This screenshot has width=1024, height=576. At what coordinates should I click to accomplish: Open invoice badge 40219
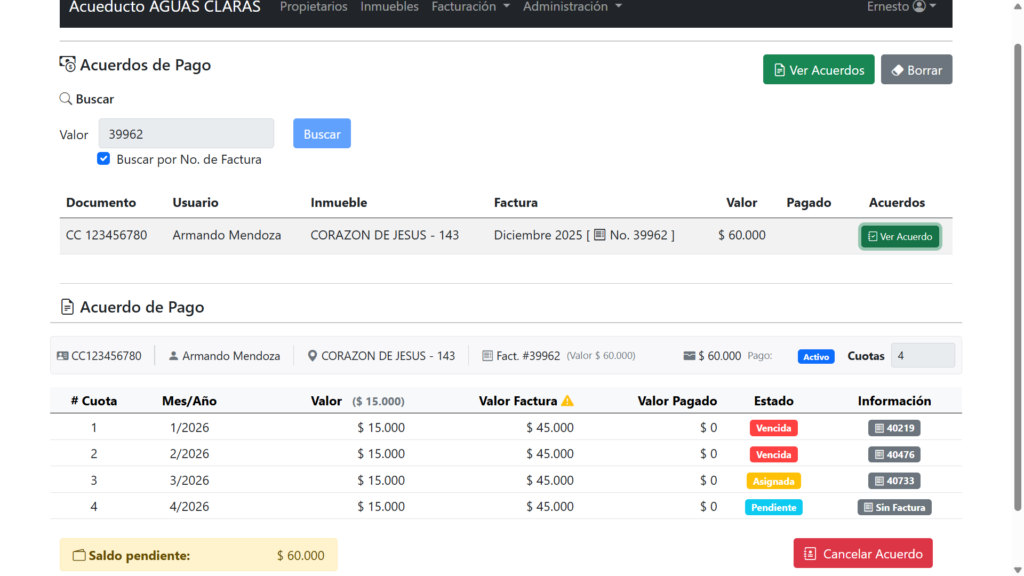894,428
